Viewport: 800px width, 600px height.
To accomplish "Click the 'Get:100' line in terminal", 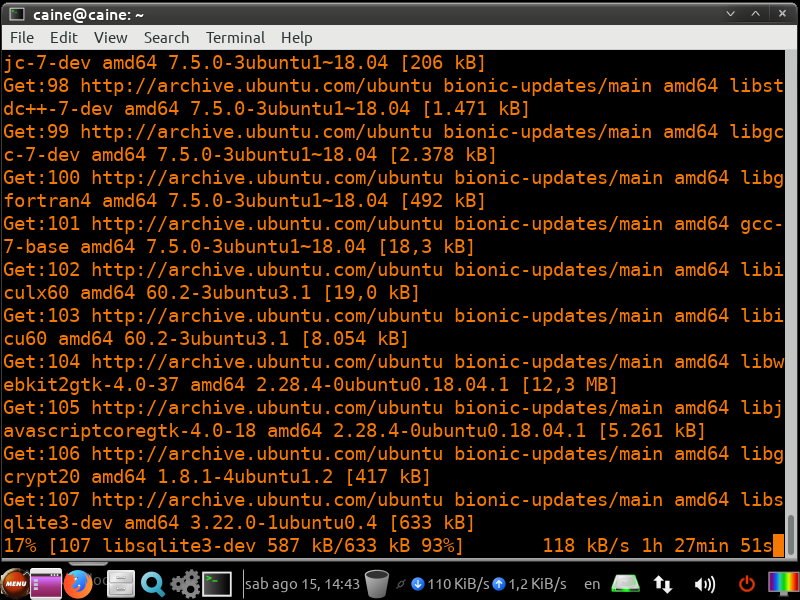I will [393, 178].
